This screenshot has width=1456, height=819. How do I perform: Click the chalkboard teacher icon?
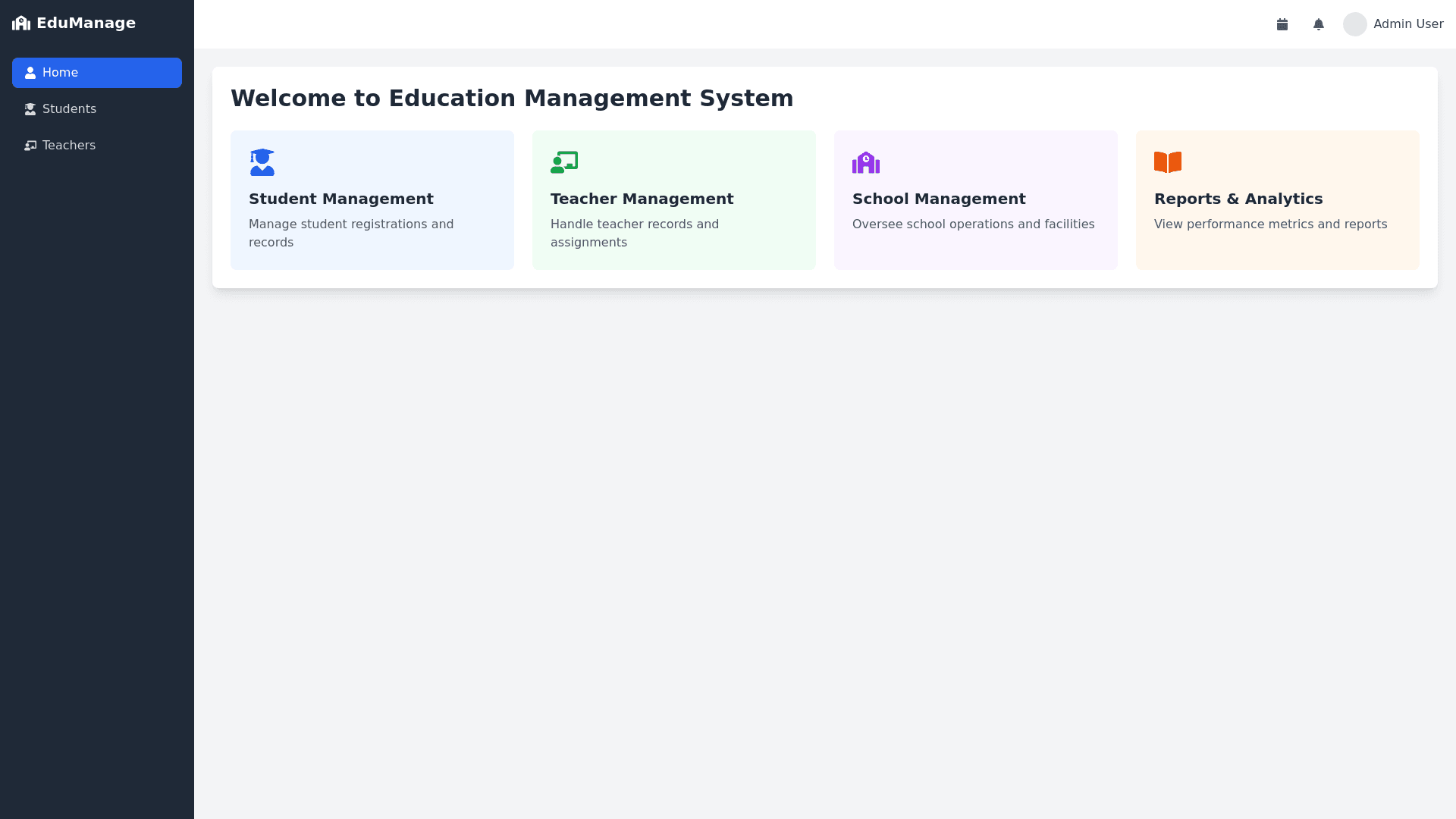pos(564,162)
